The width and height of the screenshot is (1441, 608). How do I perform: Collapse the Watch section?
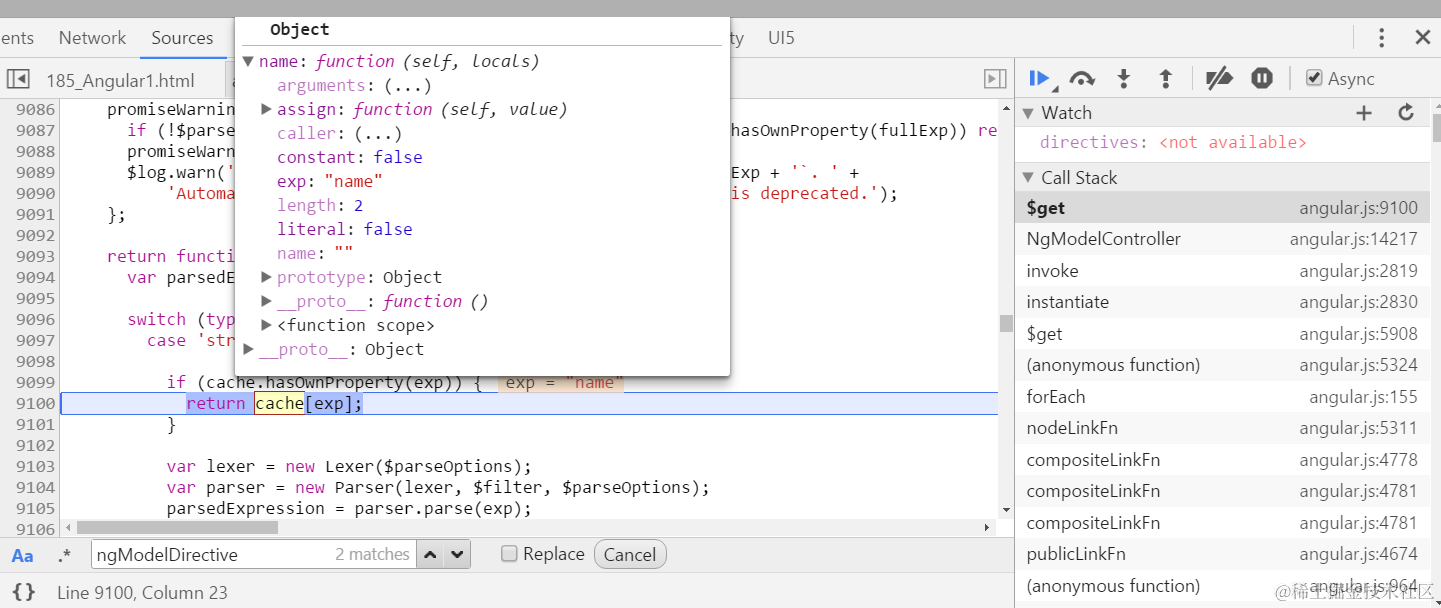(1028, 113)
